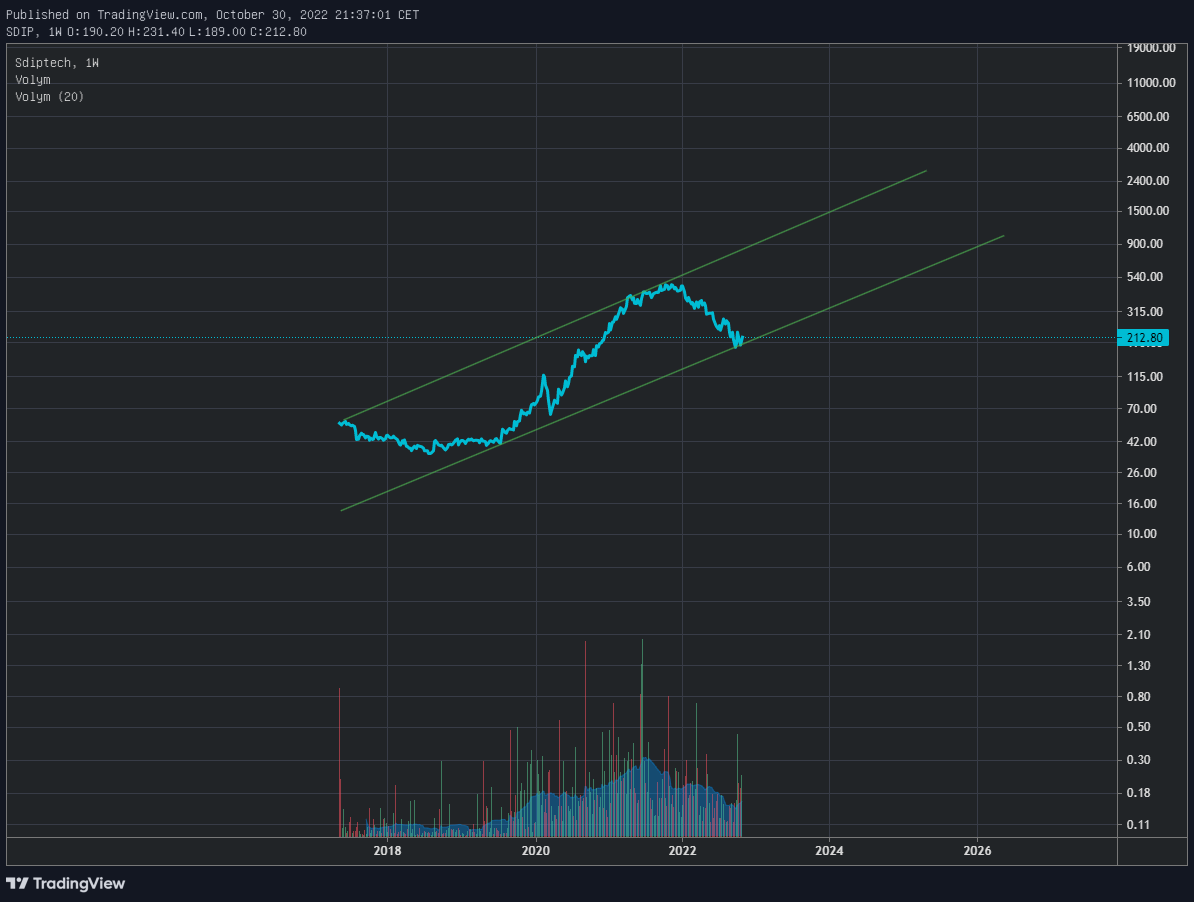The width and height of the screenshot is (1194, 902).
Task: Click the 2.10 price scale label
Action: tap(1139, 635)
